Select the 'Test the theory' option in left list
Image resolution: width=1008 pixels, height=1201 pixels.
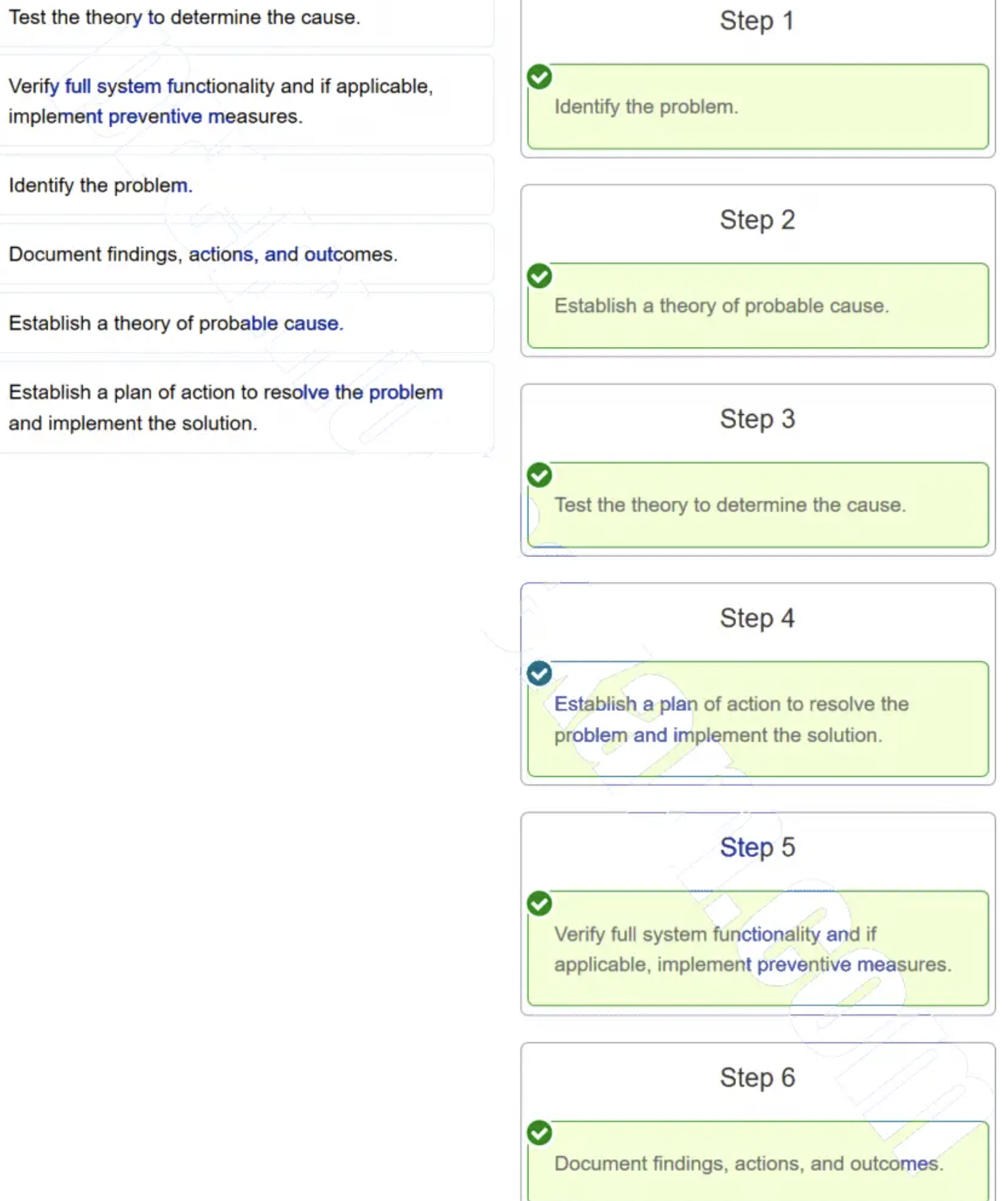pyautogui.click(x=184, y=18)
